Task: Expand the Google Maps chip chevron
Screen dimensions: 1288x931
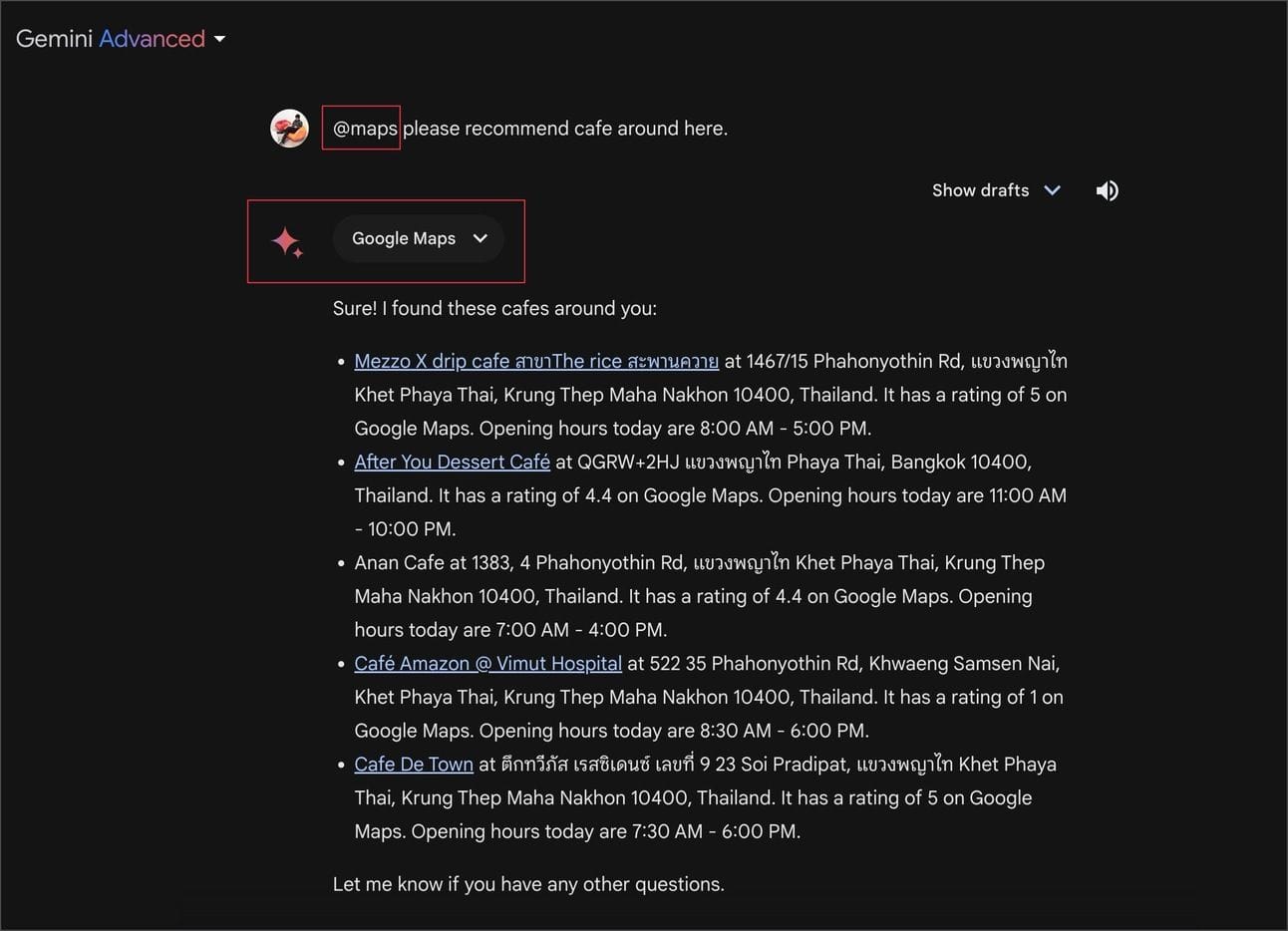Action: (481, 238)
